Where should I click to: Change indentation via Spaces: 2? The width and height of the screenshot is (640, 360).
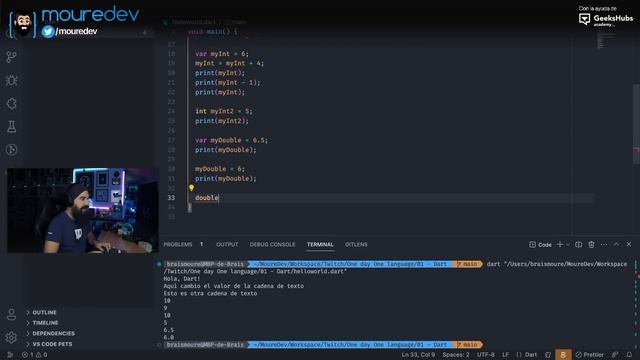click(x=456, y=355)
